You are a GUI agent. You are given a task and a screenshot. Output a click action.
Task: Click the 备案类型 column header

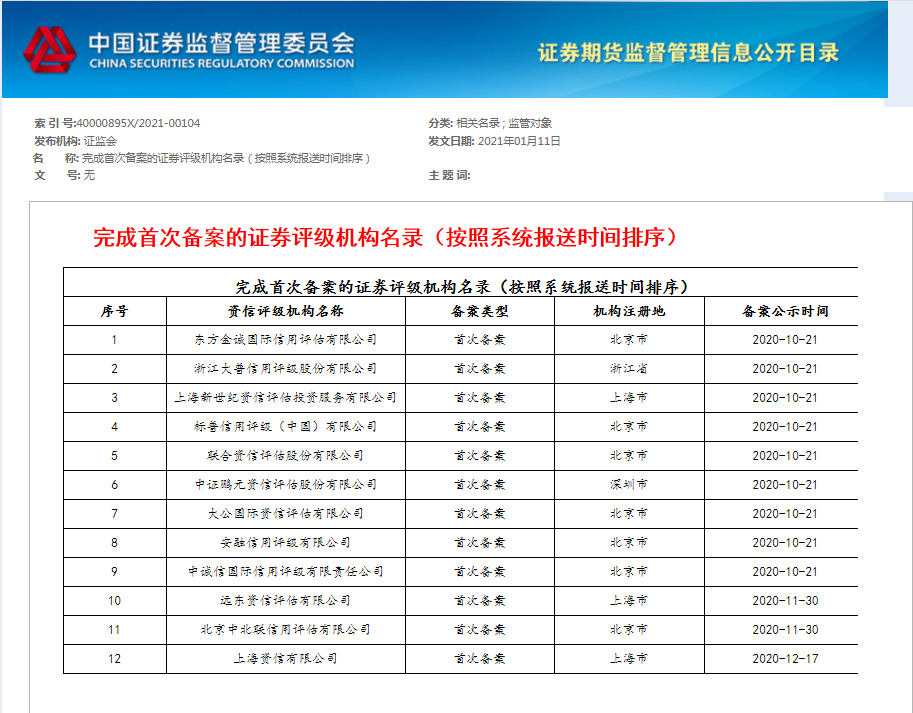pos(480,311)
